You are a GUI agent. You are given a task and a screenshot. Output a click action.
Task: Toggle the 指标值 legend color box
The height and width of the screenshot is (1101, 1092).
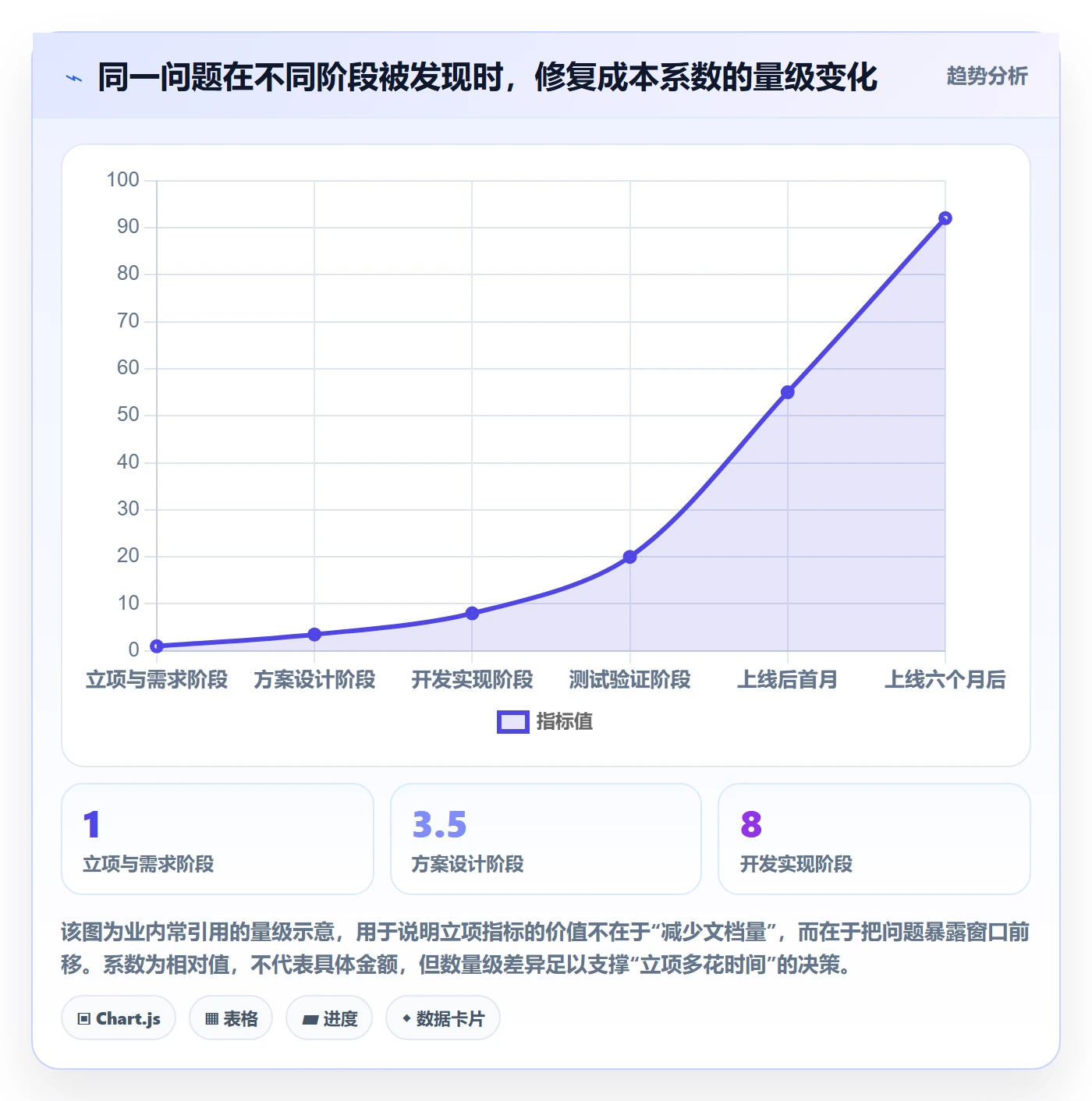pyautogui.click(x=513, y=722)
